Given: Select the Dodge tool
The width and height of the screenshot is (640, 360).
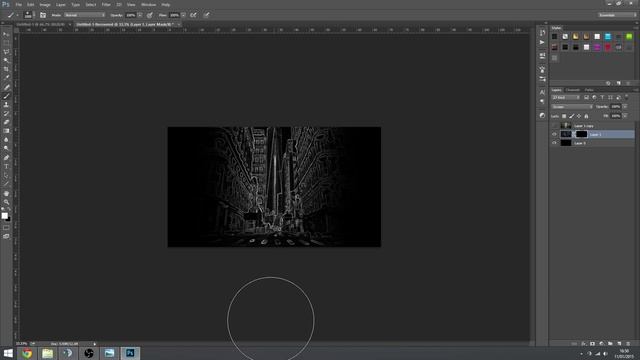Looking at the screenshot, I should 6,149.
